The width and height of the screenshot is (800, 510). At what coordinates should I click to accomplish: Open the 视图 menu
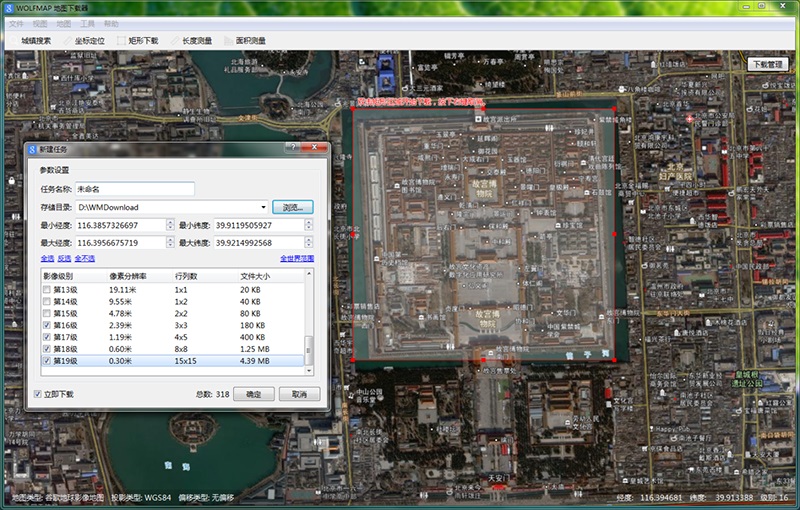pos(40,24)
